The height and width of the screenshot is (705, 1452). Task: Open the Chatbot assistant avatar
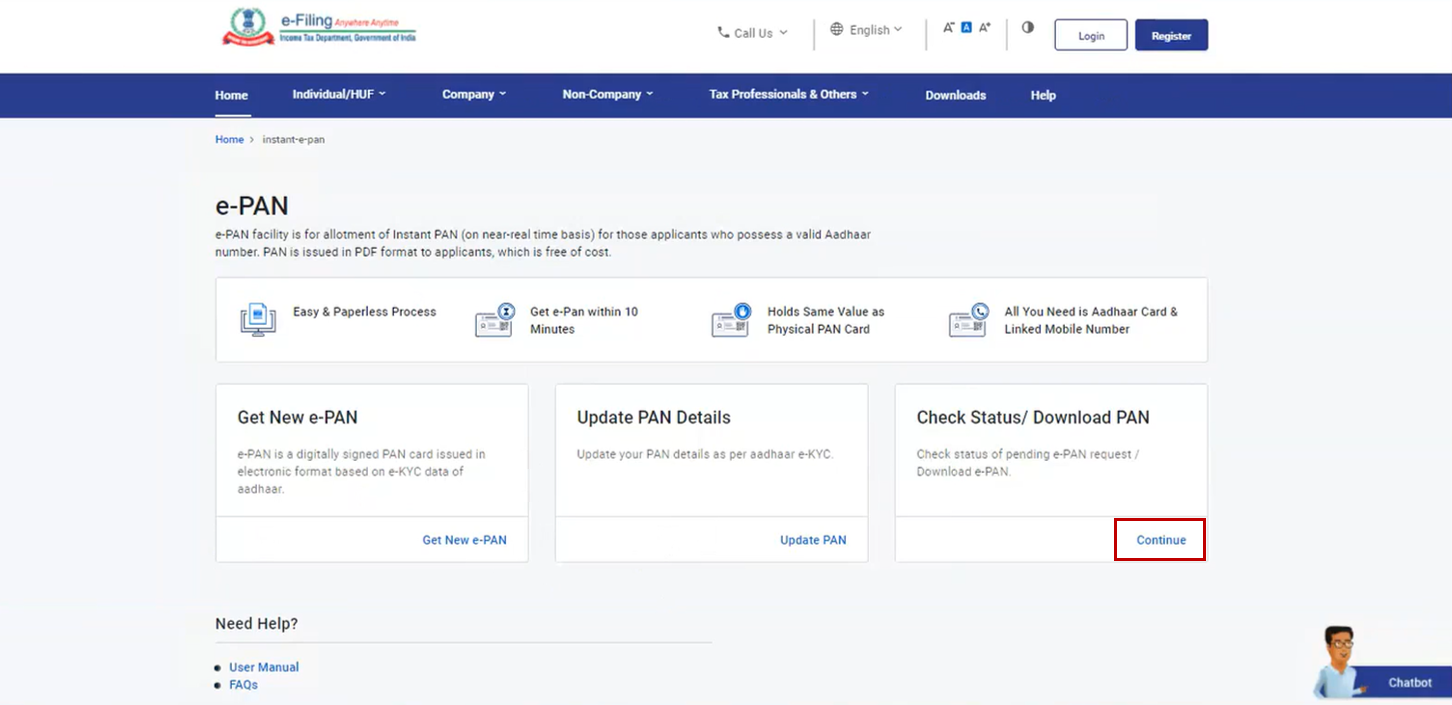[1337, 662]
